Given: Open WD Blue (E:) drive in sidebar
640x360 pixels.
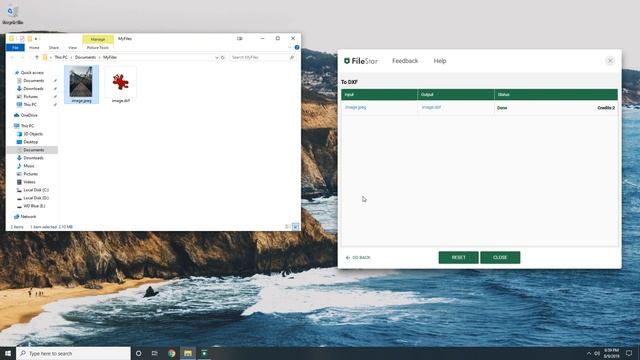Looking at the screenshot, I should tap(34, 206).
